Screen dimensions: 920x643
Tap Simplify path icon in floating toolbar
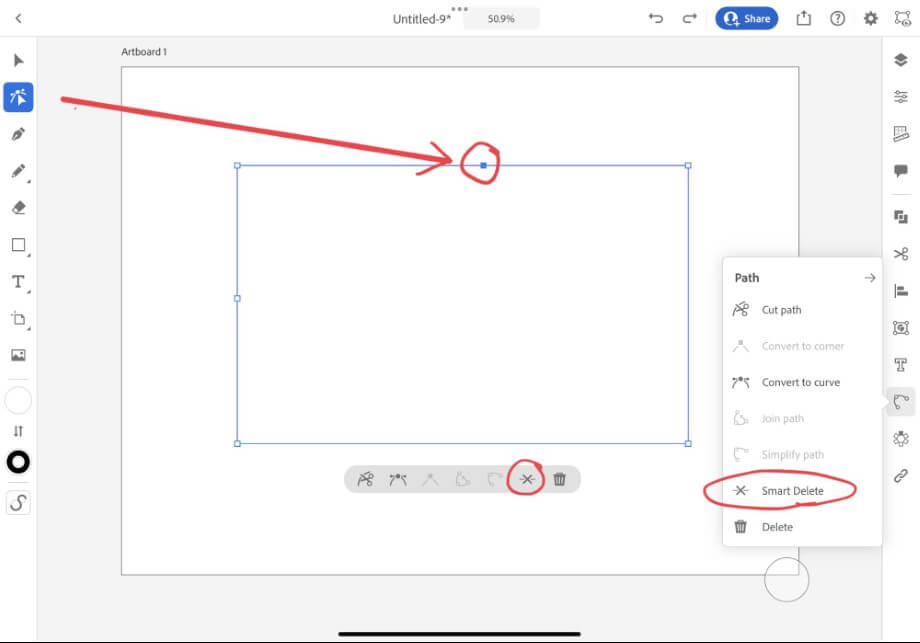coord(495,479)
